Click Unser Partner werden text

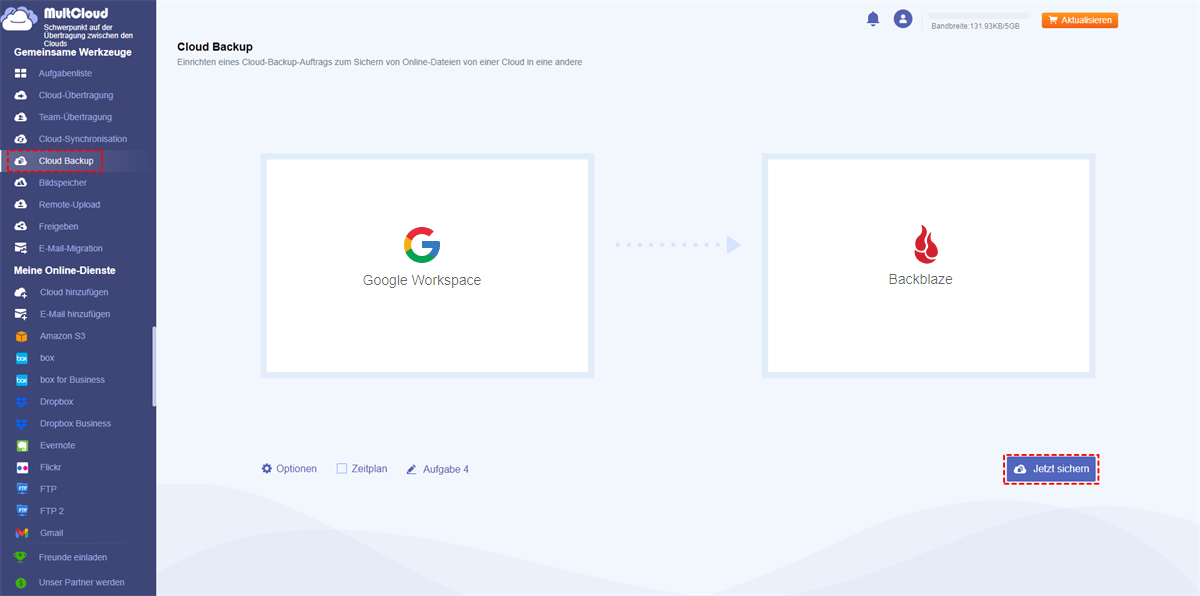[x=82, y=582]
